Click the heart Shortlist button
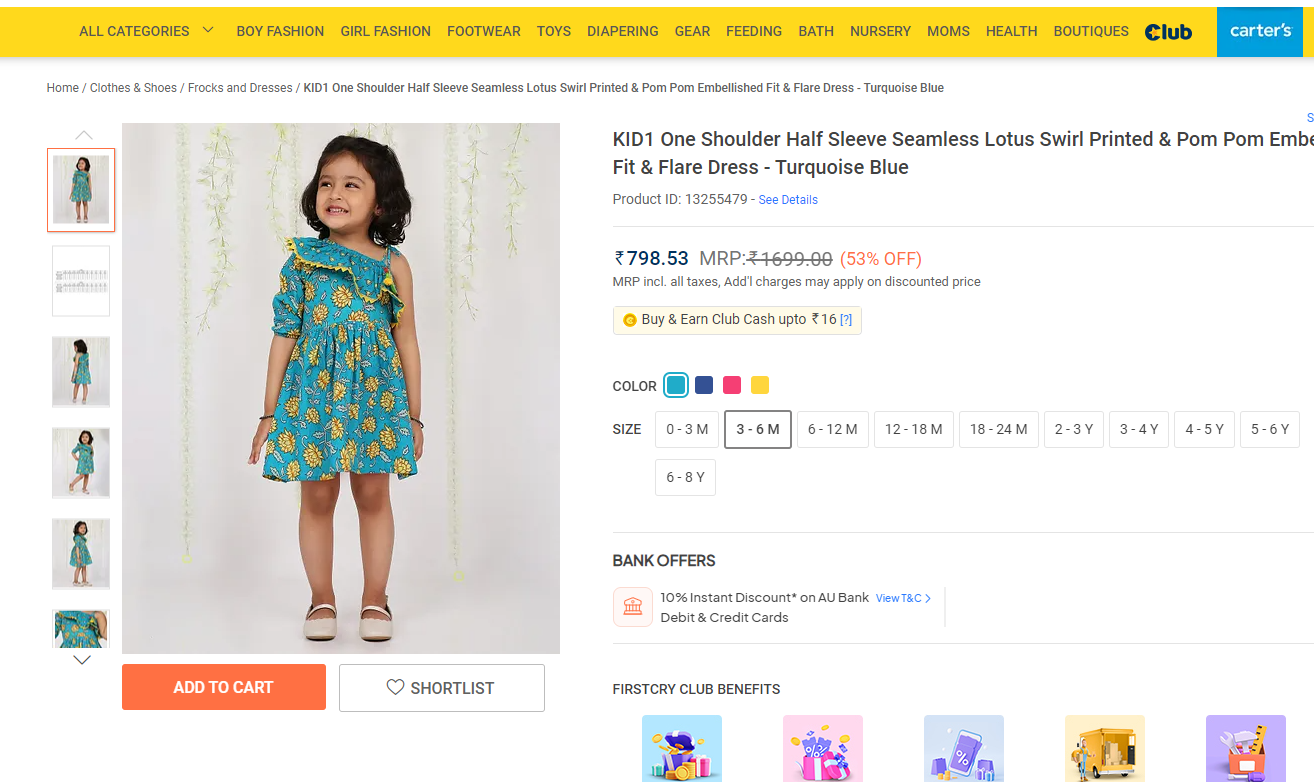 pos(441,688)
